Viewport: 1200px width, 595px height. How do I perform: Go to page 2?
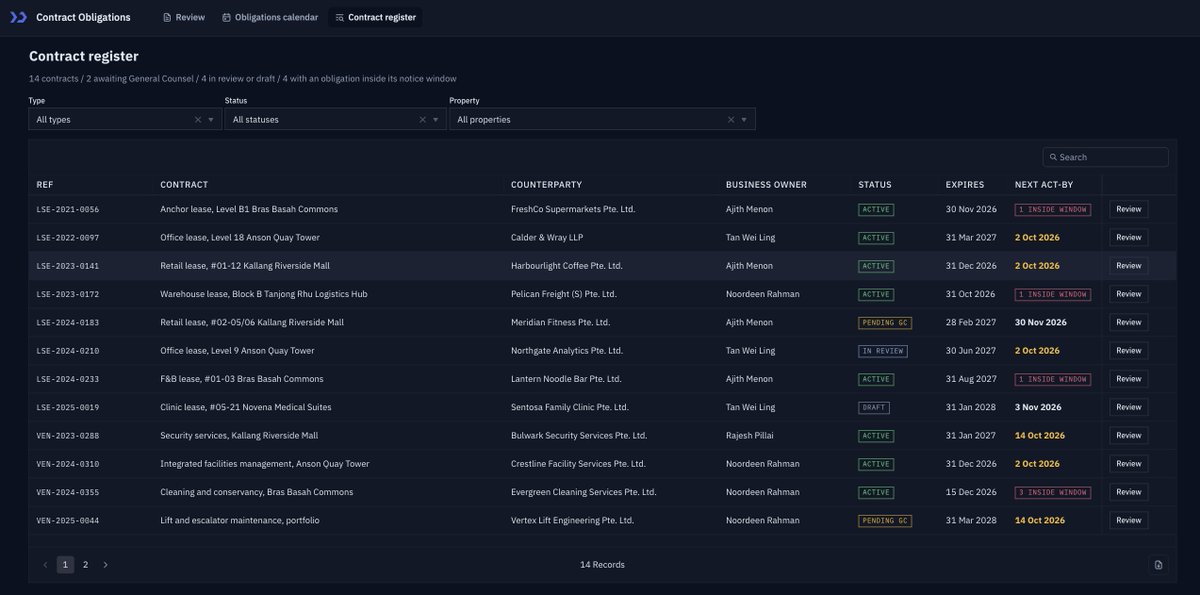[x=85, y=565]
